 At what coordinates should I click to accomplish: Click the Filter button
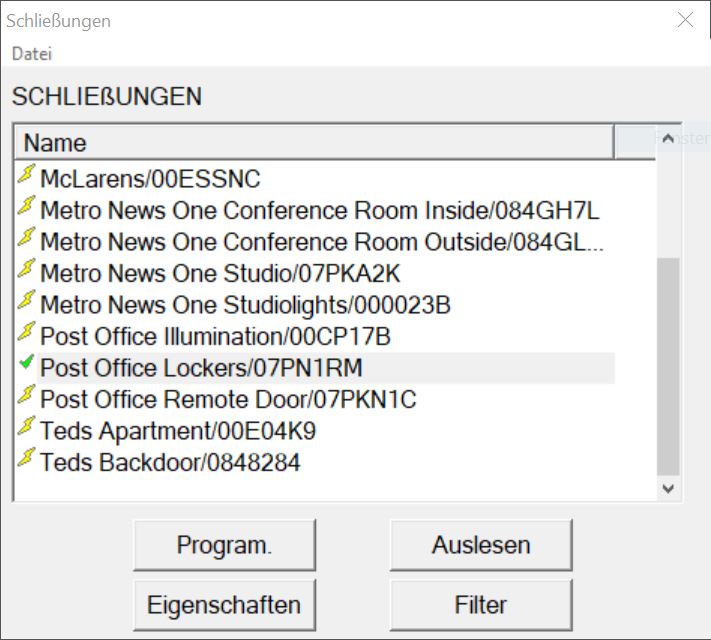[x=481, y=605]
